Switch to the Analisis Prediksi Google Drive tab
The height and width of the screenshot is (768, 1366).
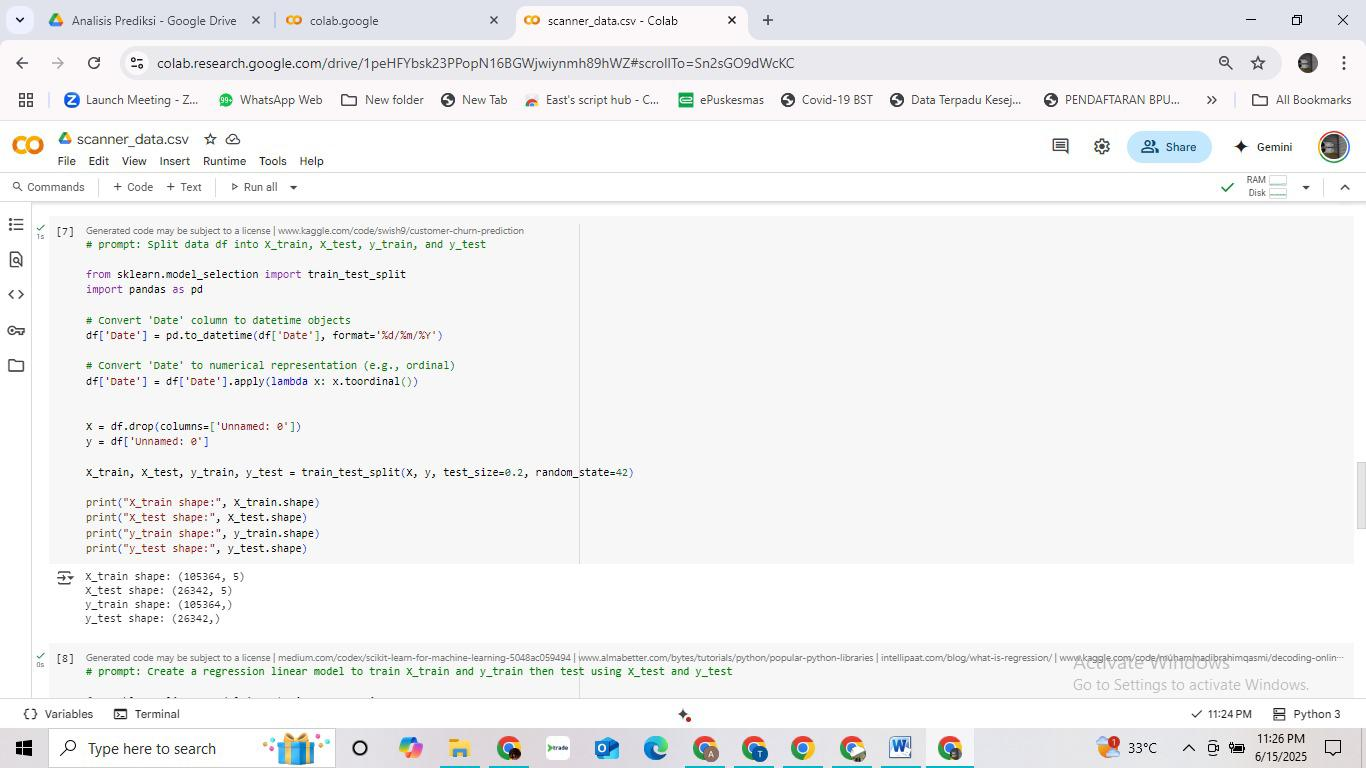(x=154, y=20)
